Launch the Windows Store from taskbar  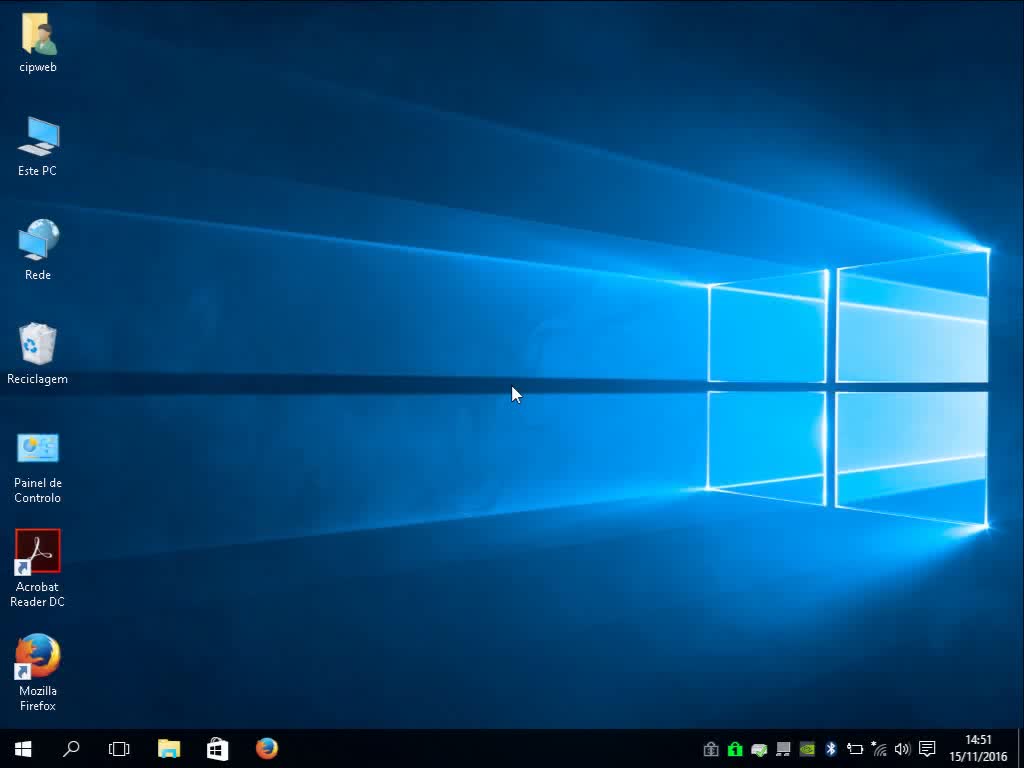[x=216, y=748]
